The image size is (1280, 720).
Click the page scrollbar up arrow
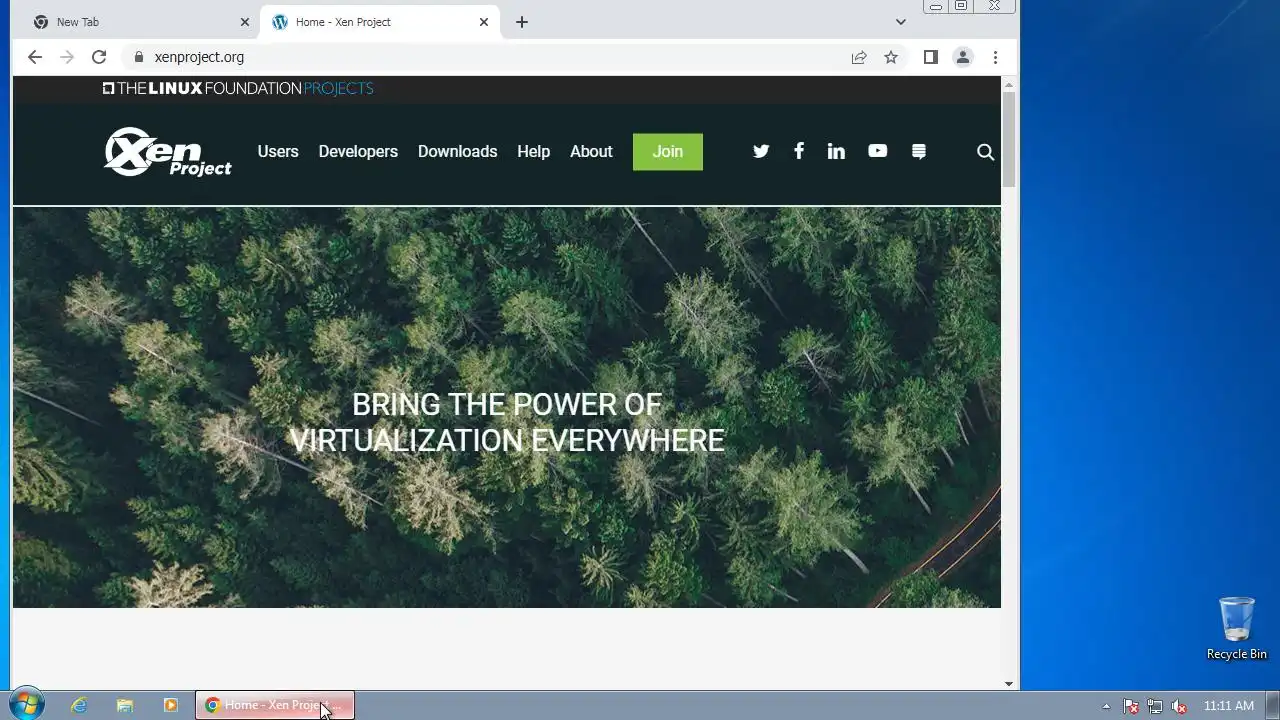coord(1008,83)
